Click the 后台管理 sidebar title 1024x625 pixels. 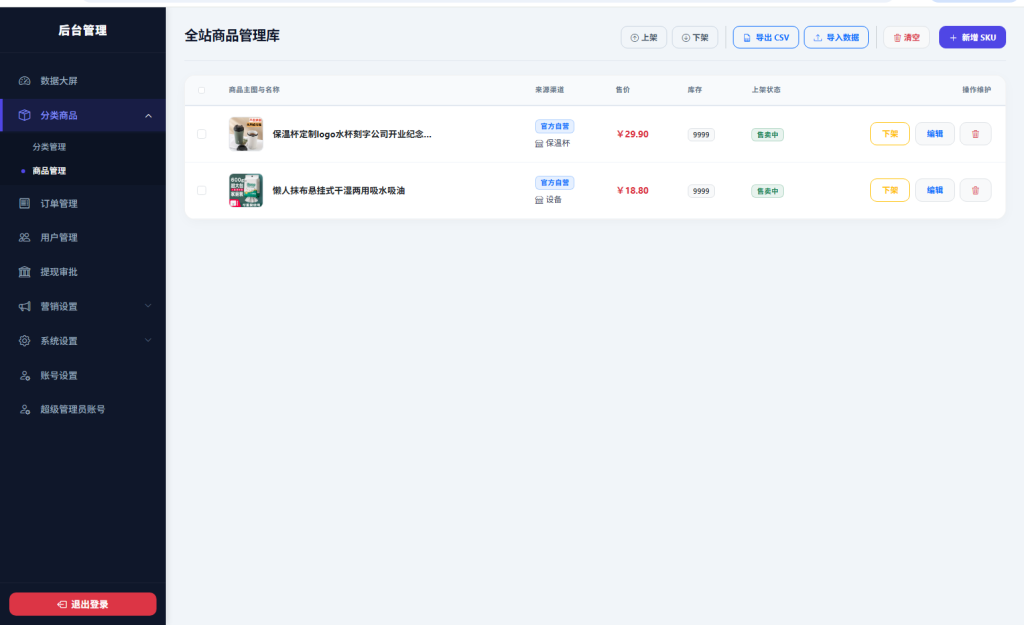82,30
